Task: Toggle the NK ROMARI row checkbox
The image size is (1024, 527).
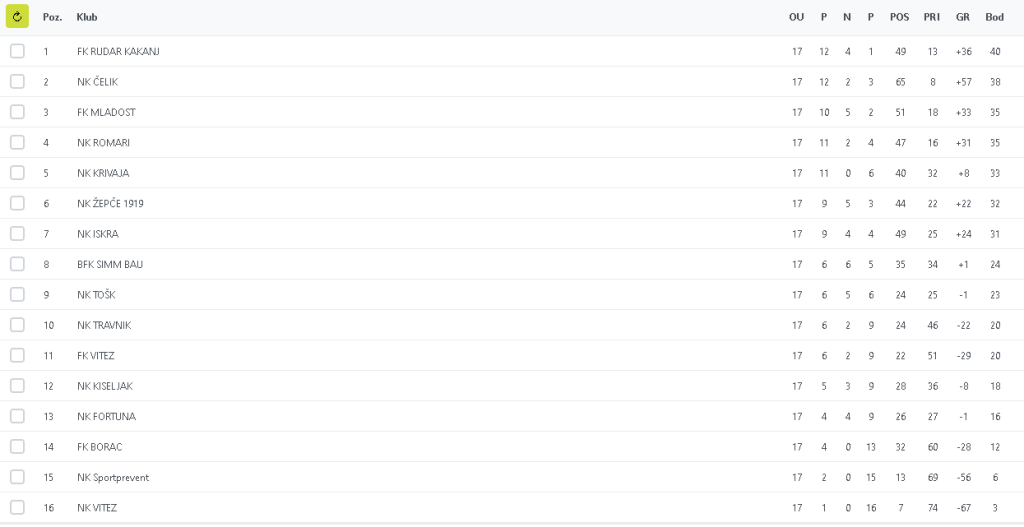Action: [17, 143]
